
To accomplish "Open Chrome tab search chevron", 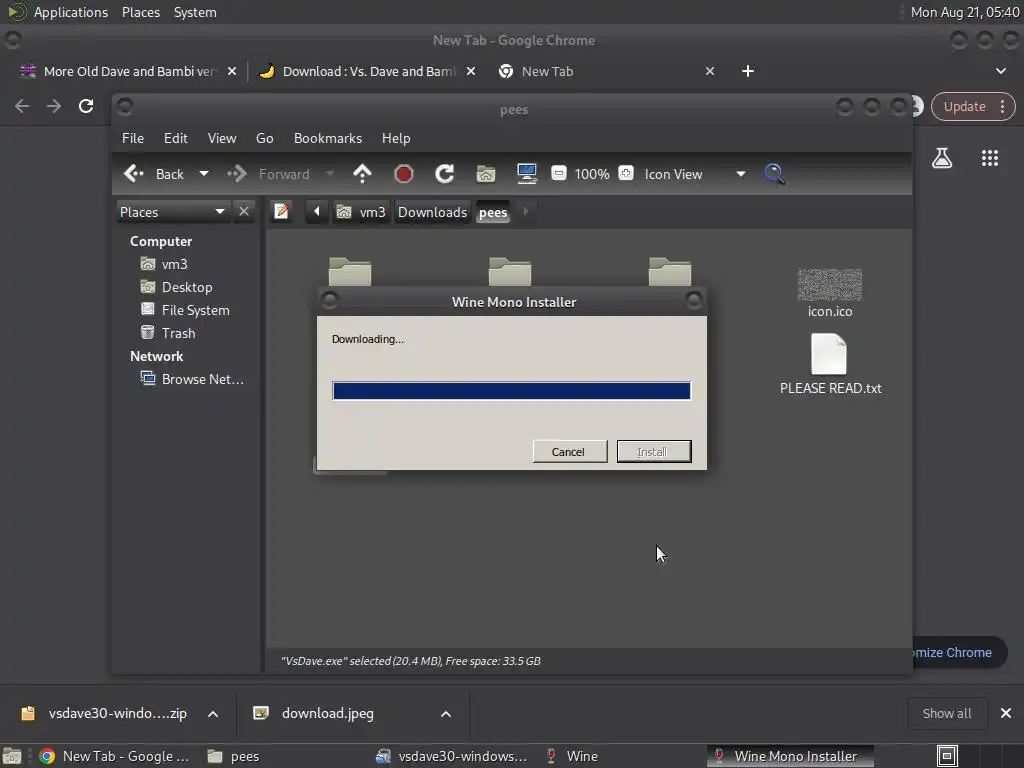I will tap(1000, 71).
